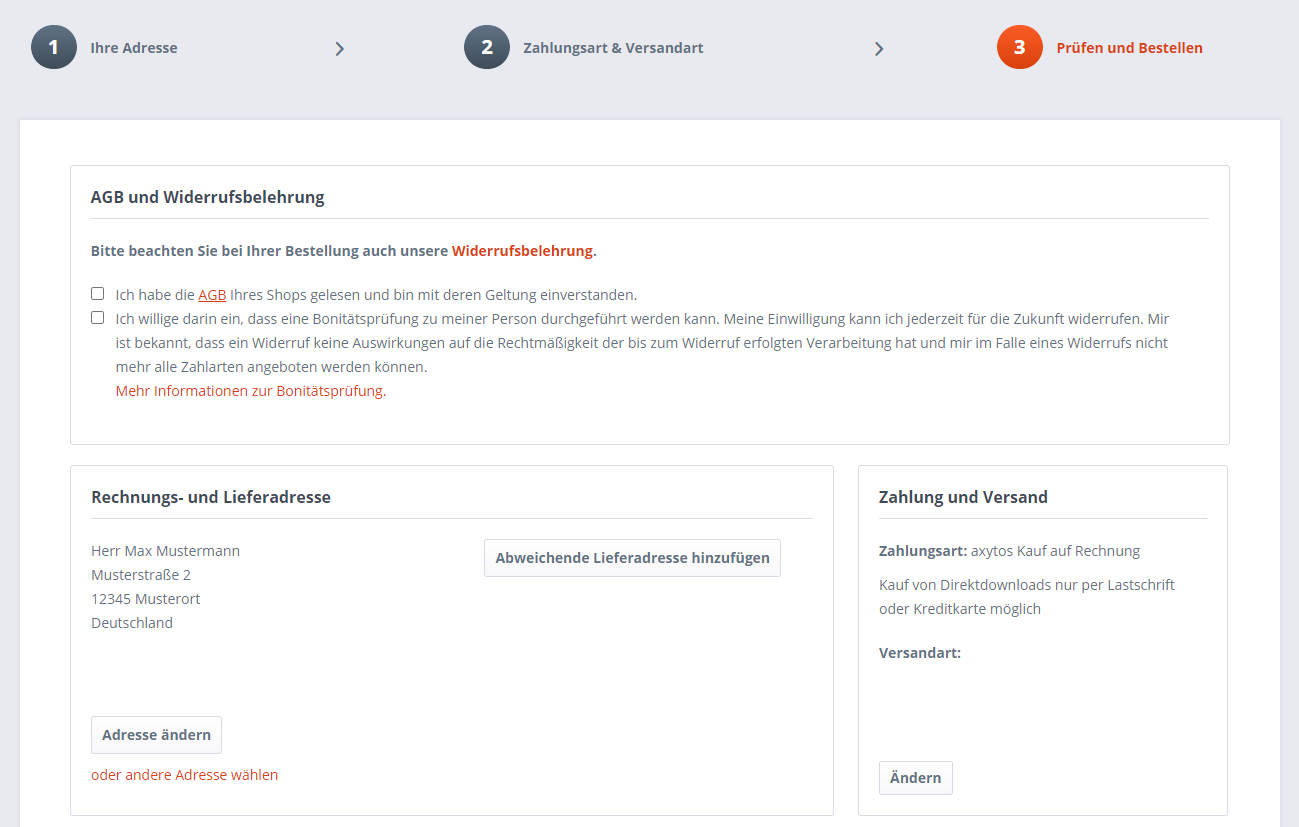Tick the Bonitätsprüfung consent checkbox
The width and height of the screenshot is (1299, 827).
click(x=98, y=318)
